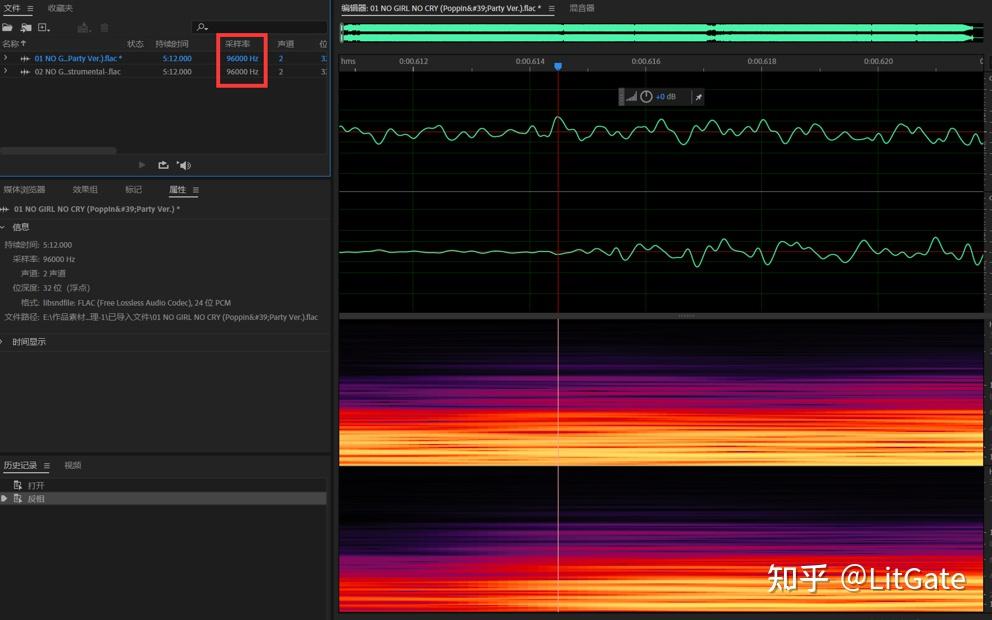The height and width of the screenshot is (620, 992).
Task: Switch to the 媒体浏览器 tab
Action: point(24,190)
